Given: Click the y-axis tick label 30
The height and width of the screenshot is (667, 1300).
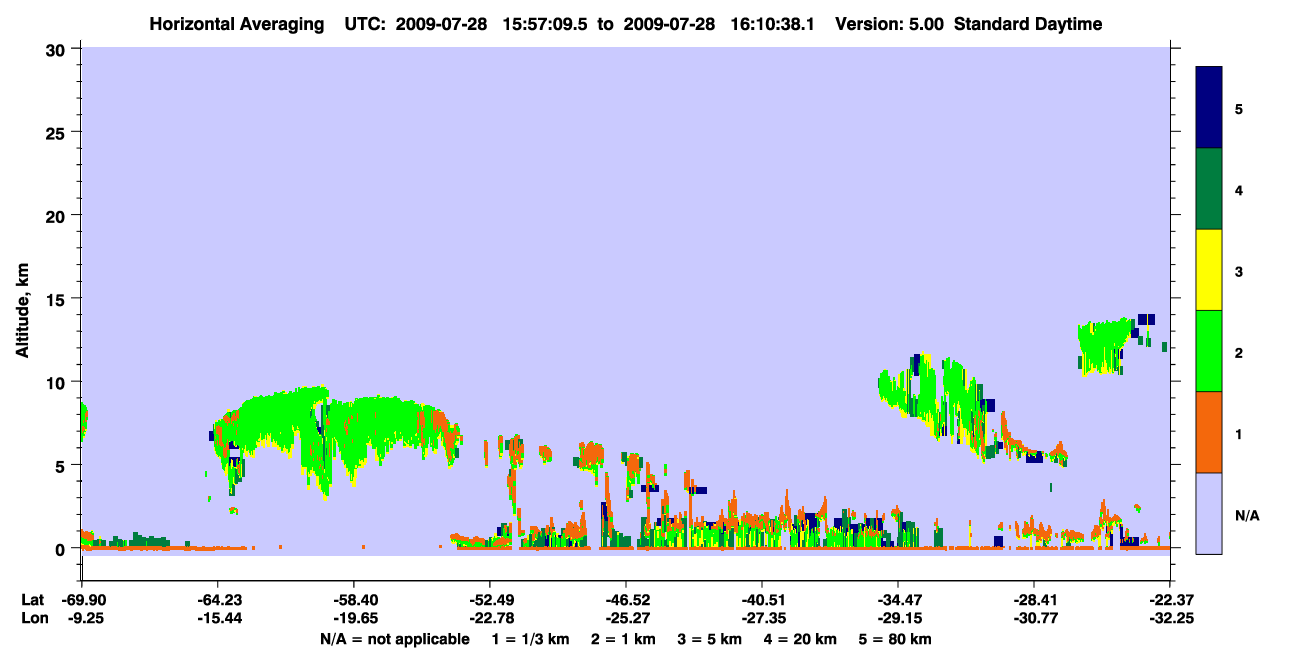Looking at the screenshot, I should pos(58,49).
